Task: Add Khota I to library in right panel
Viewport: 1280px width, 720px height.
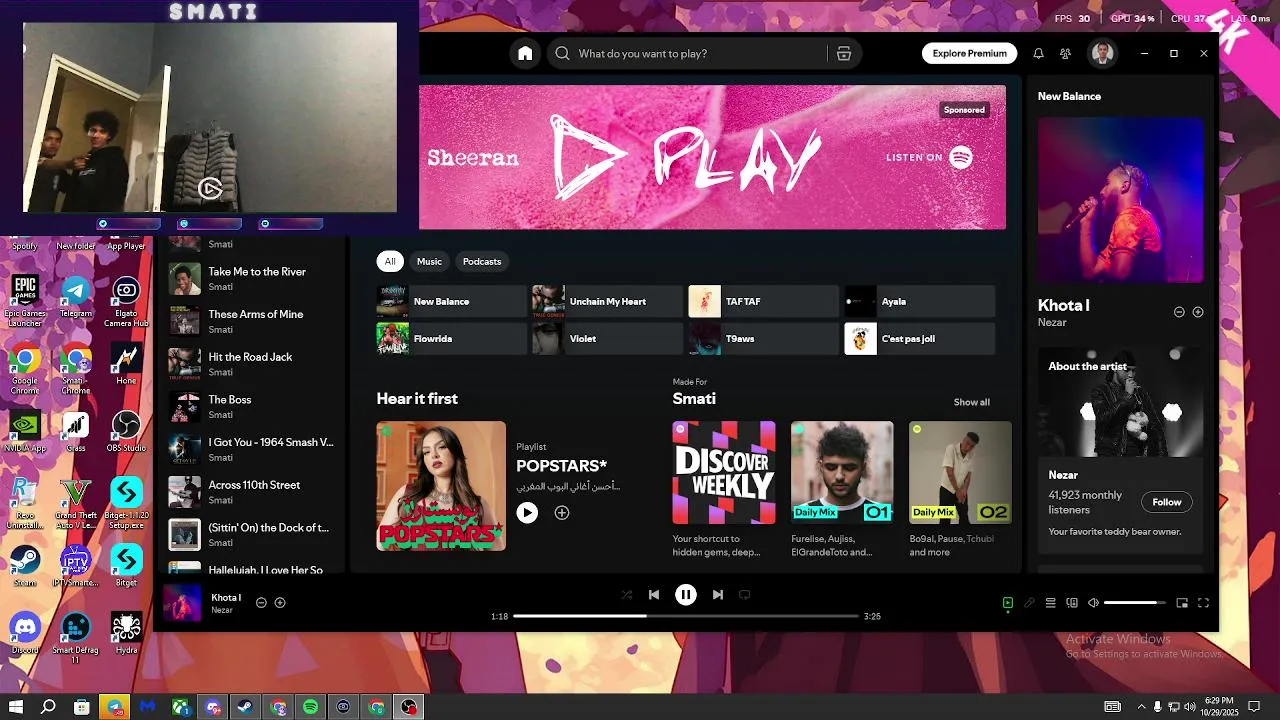Action: coord(1198,312)
